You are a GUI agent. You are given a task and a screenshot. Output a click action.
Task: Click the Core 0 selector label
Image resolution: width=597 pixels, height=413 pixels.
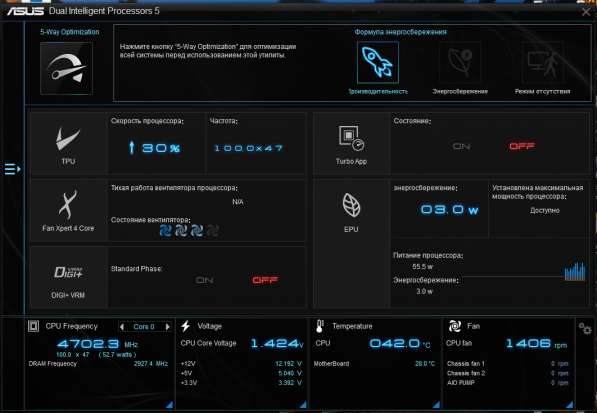pos(144,327)
